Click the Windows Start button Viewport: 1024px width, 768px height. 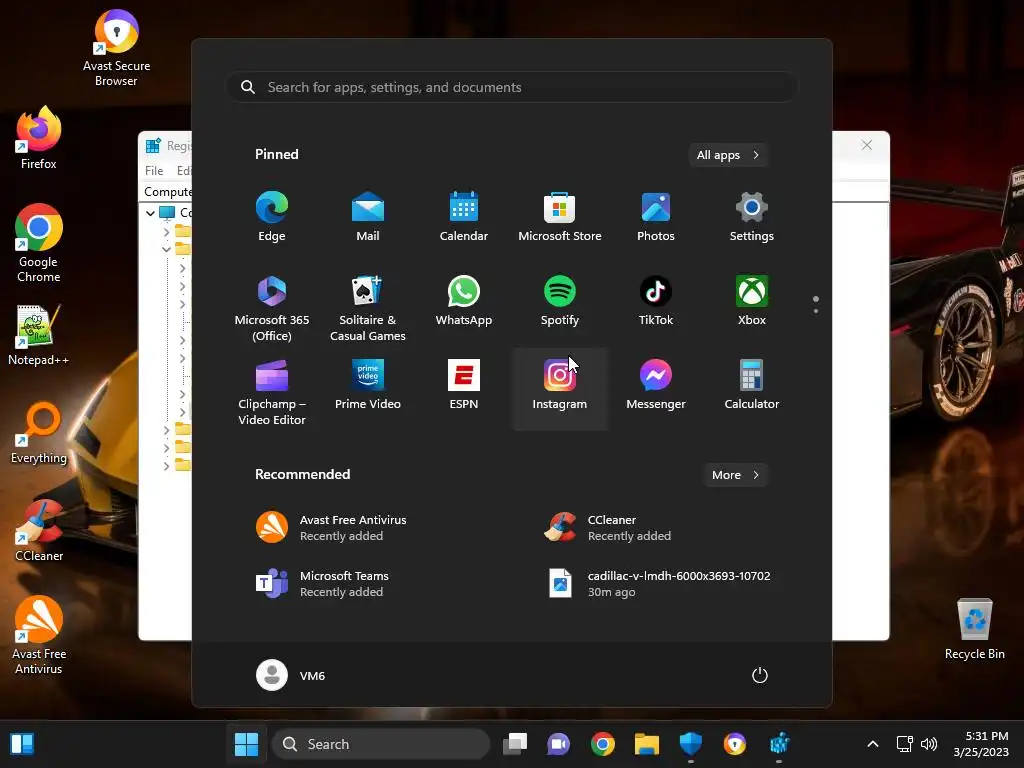click(246, 744)
